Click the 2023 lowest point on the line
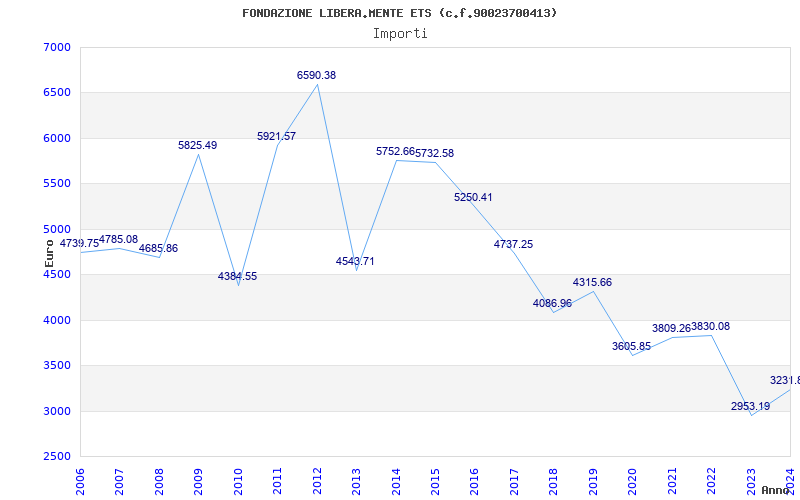 (x=752, y=415)
